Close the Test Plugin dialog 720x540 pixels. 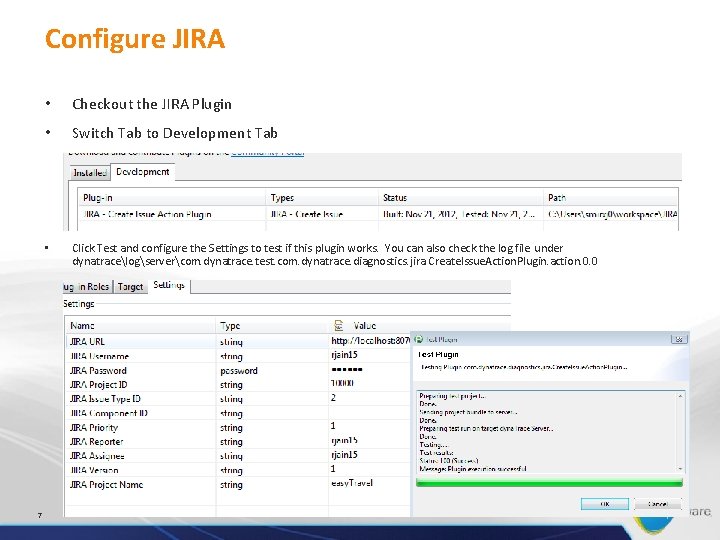click(x=679, y=339)
